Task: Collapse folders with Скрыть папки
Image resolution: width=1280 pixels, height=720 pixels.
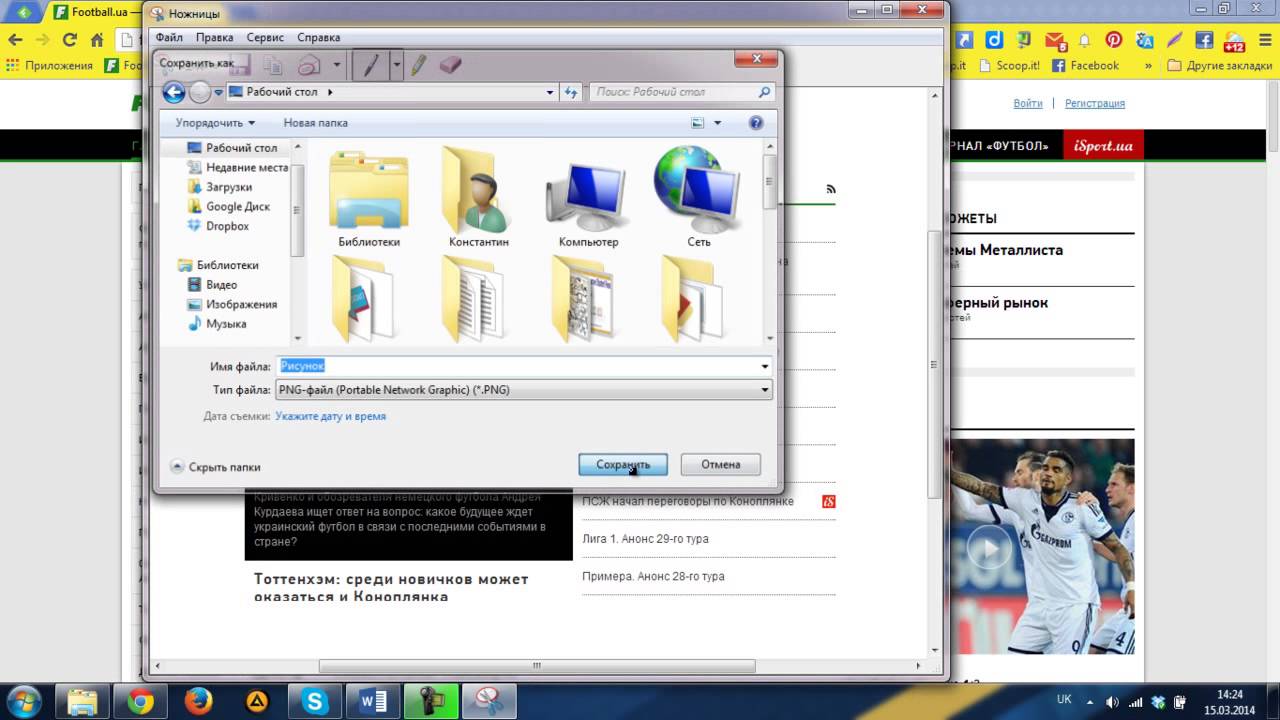Action: point(216,467)
